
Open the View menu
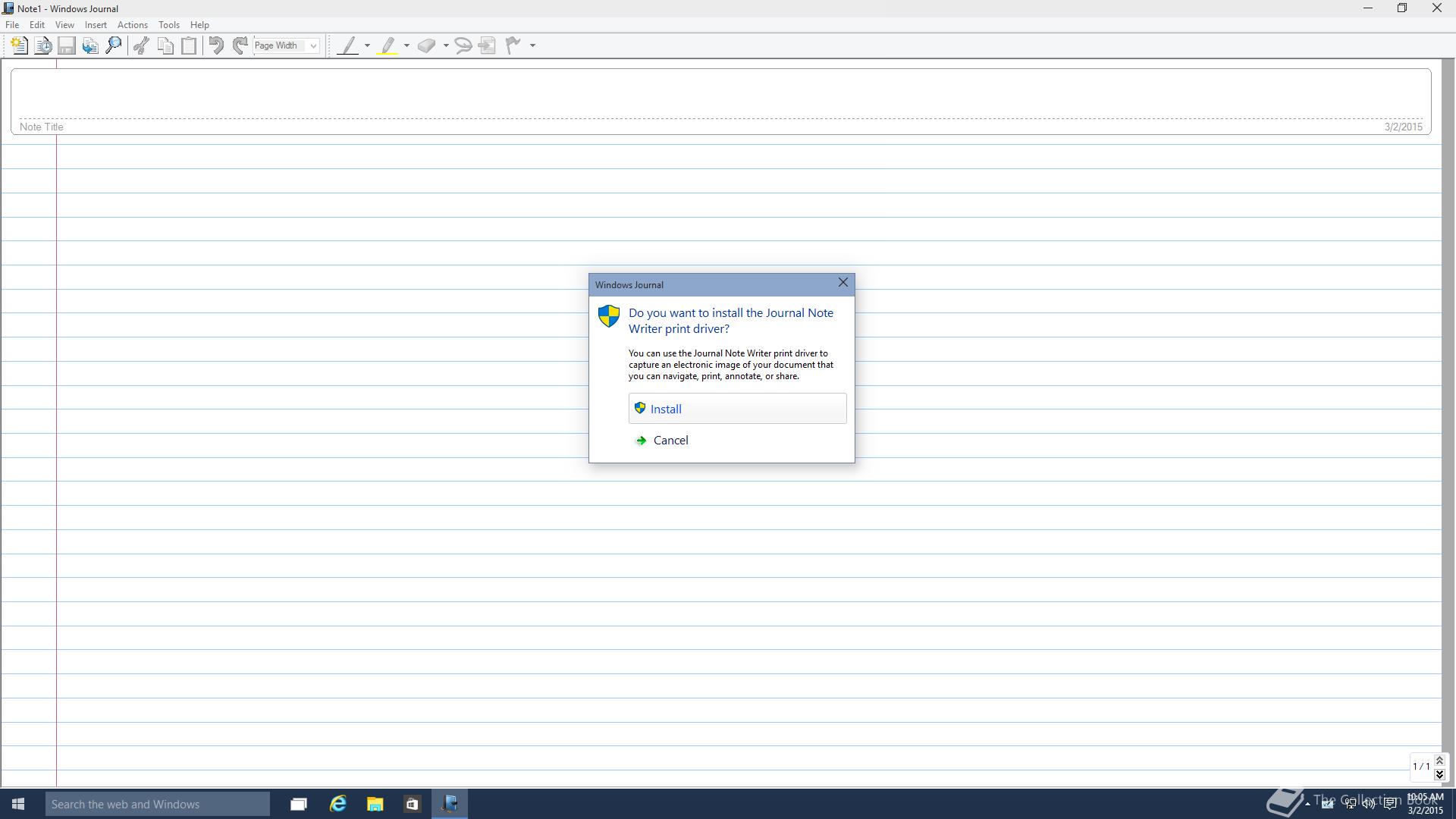point(64,25)
